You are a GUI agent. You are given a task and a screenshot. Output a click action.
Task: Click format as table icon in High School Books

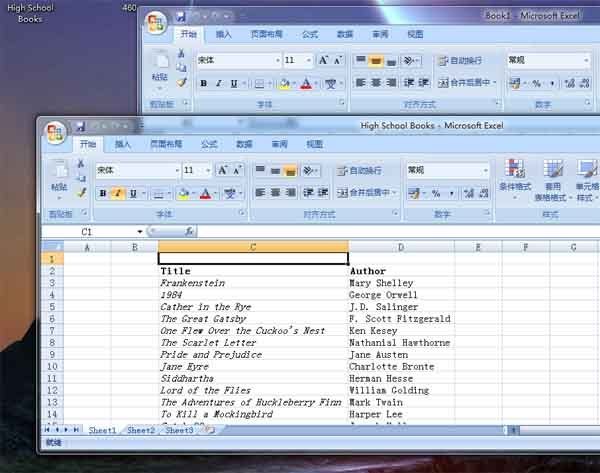pyautogui.click(x=553, y=168)
